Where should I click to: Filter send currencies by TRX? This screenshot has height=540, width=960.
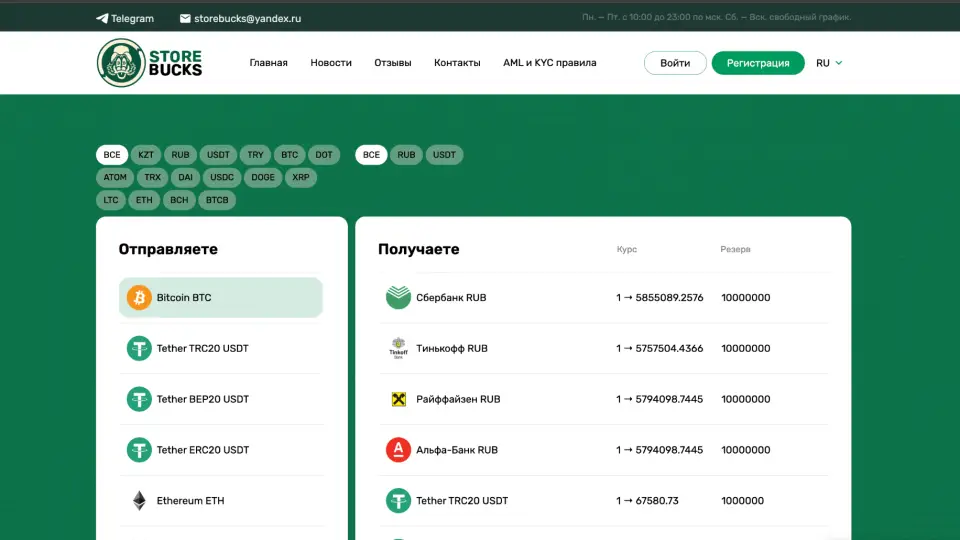[152, 178]
